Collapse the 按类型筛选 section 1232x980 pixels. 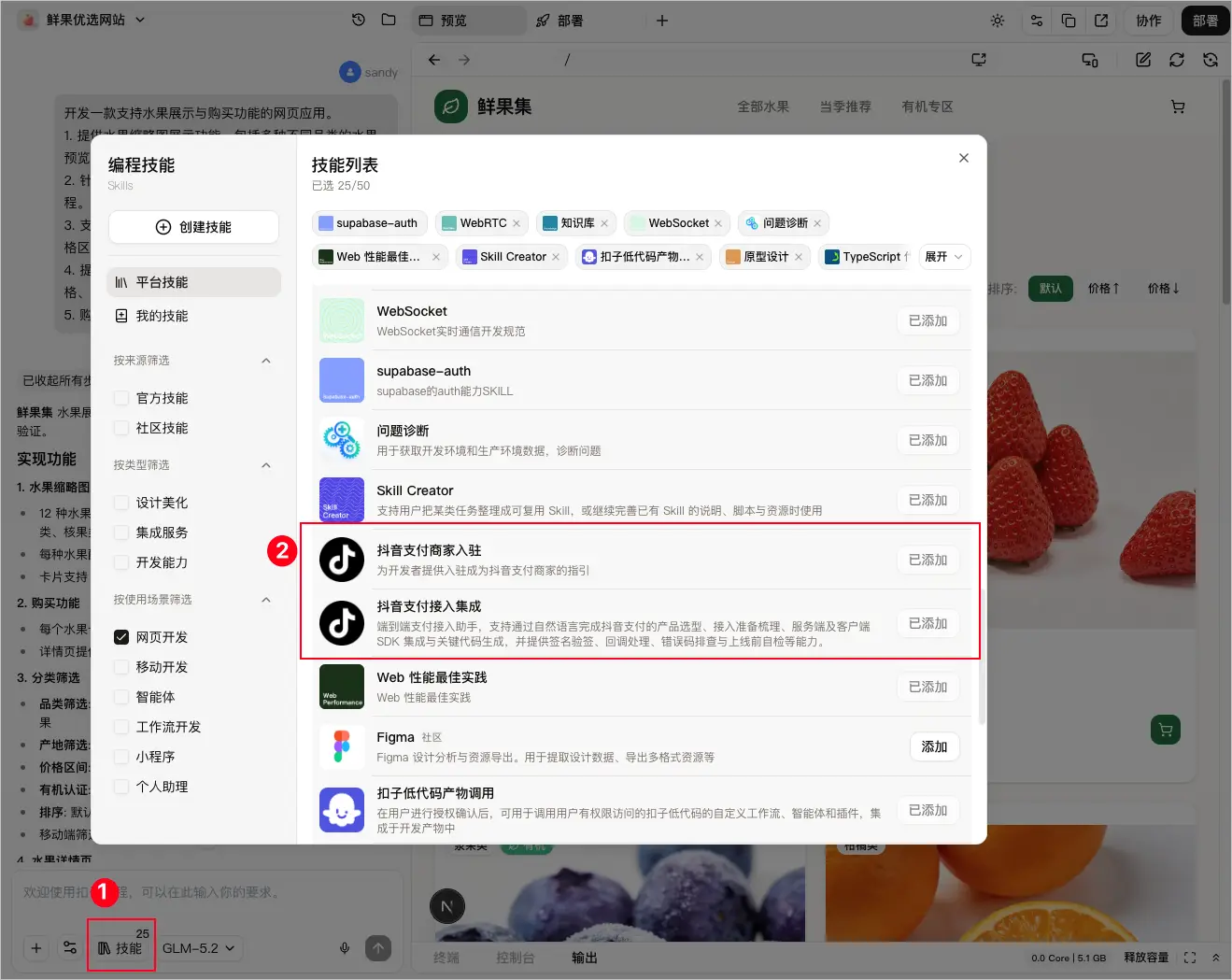266,465
